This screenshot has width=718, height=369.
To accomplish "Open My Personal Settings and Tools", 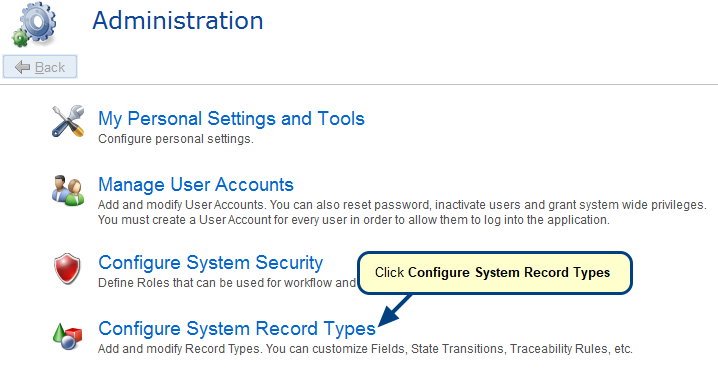I will (231, 119).
